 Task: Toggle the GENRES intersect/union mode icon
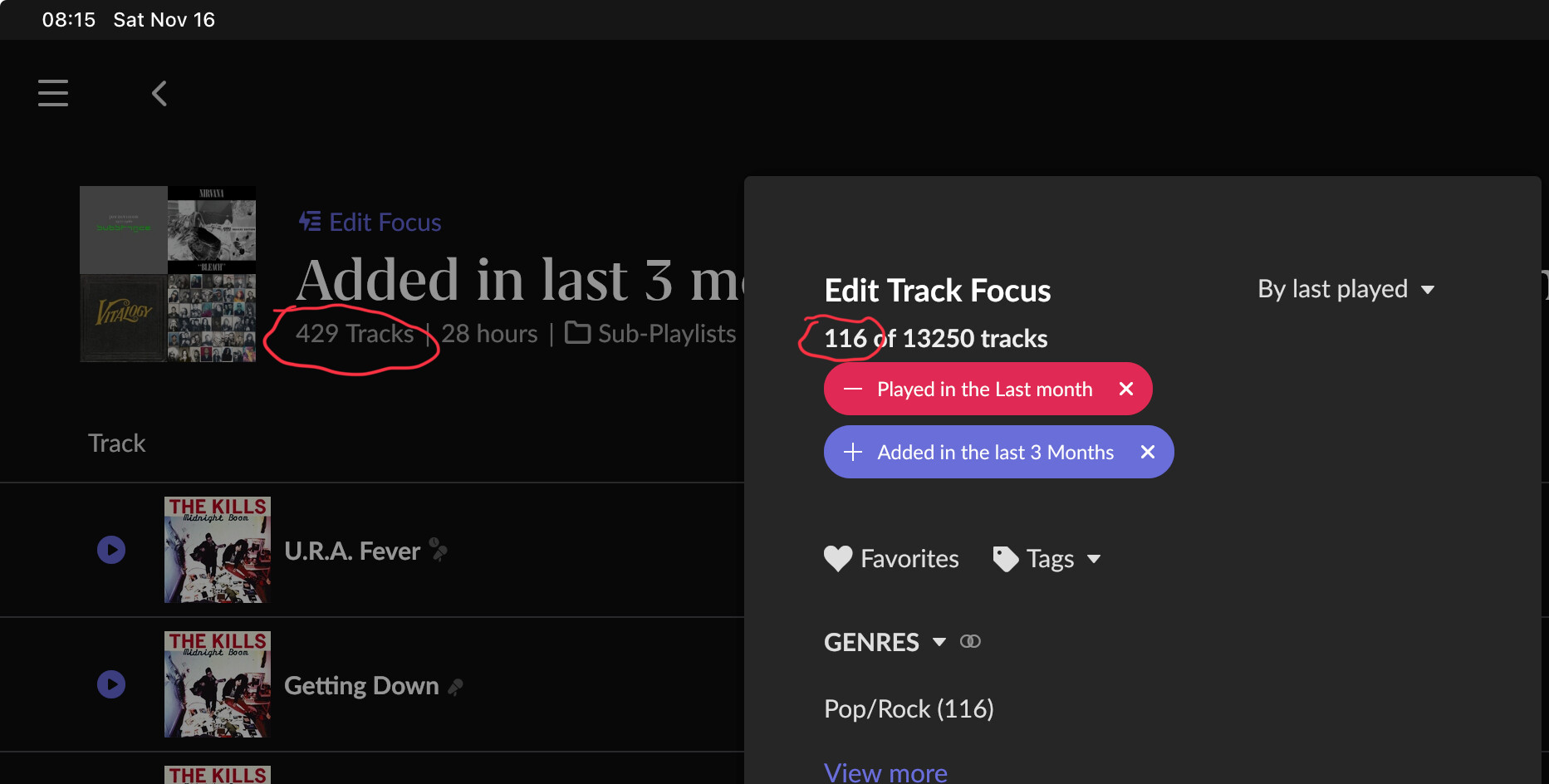coord(970,640)
